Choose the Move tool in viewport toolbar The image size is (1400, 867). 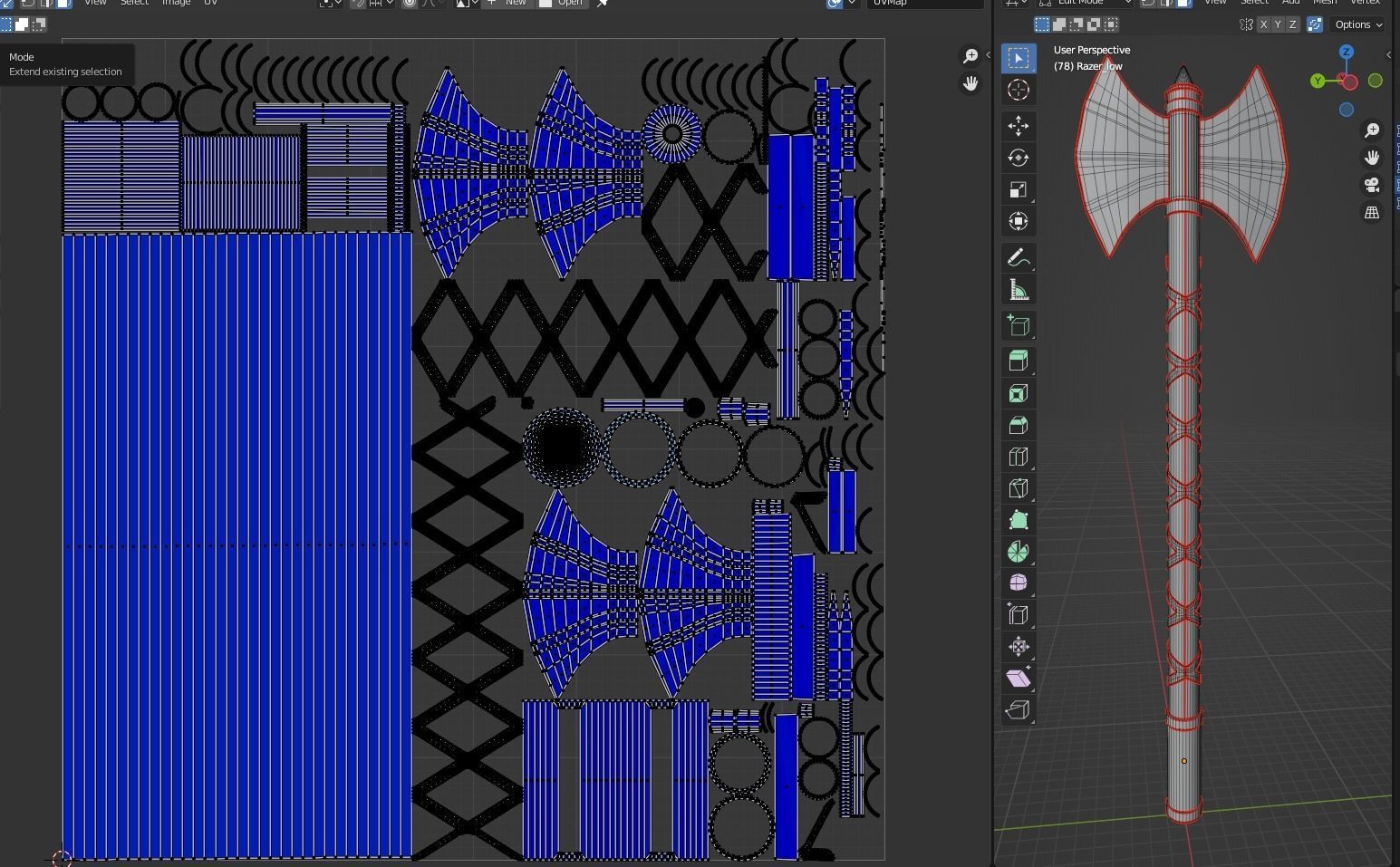1019,126
